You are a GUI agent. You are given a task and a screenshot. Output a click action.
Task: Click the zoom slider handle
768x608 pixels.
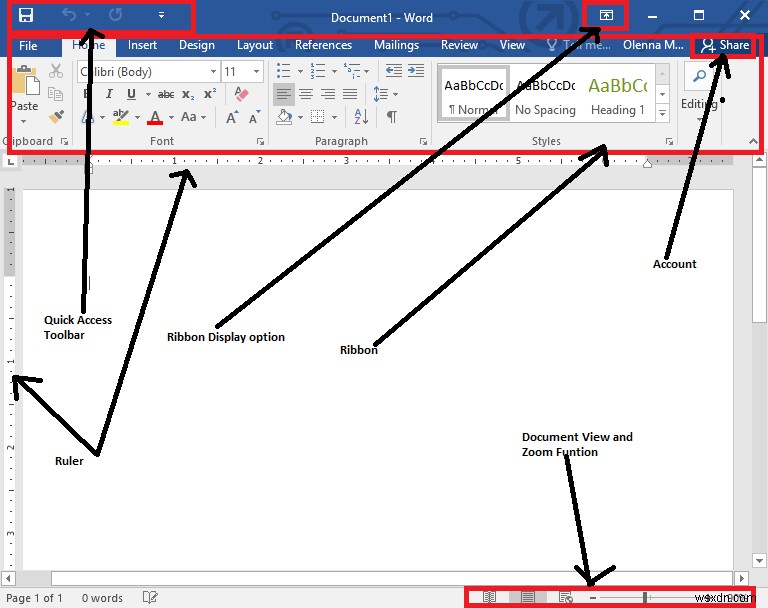click(645, 597)
